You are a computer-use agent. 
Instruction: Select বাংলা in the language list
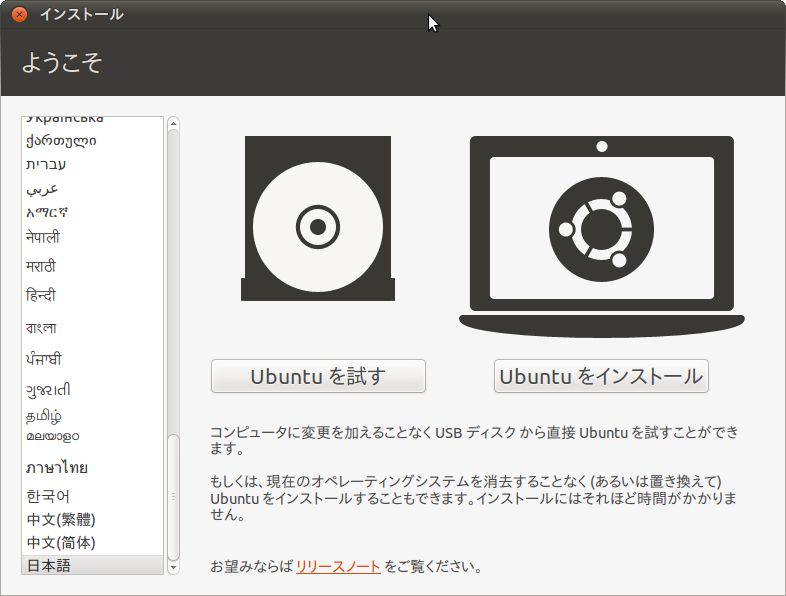[x=92, y=328]
